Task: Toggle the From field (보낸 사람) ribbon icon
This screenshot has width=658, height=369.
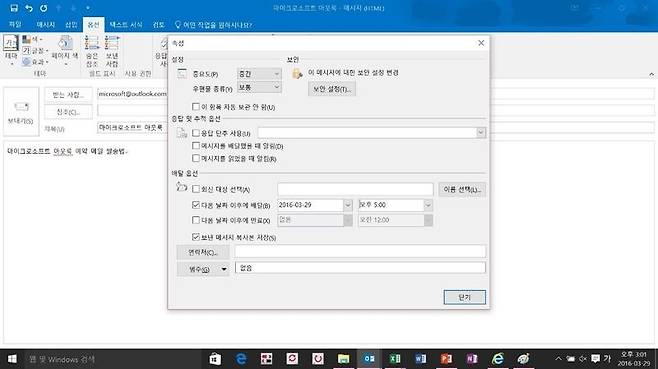Action: click(x=112, y=43)
